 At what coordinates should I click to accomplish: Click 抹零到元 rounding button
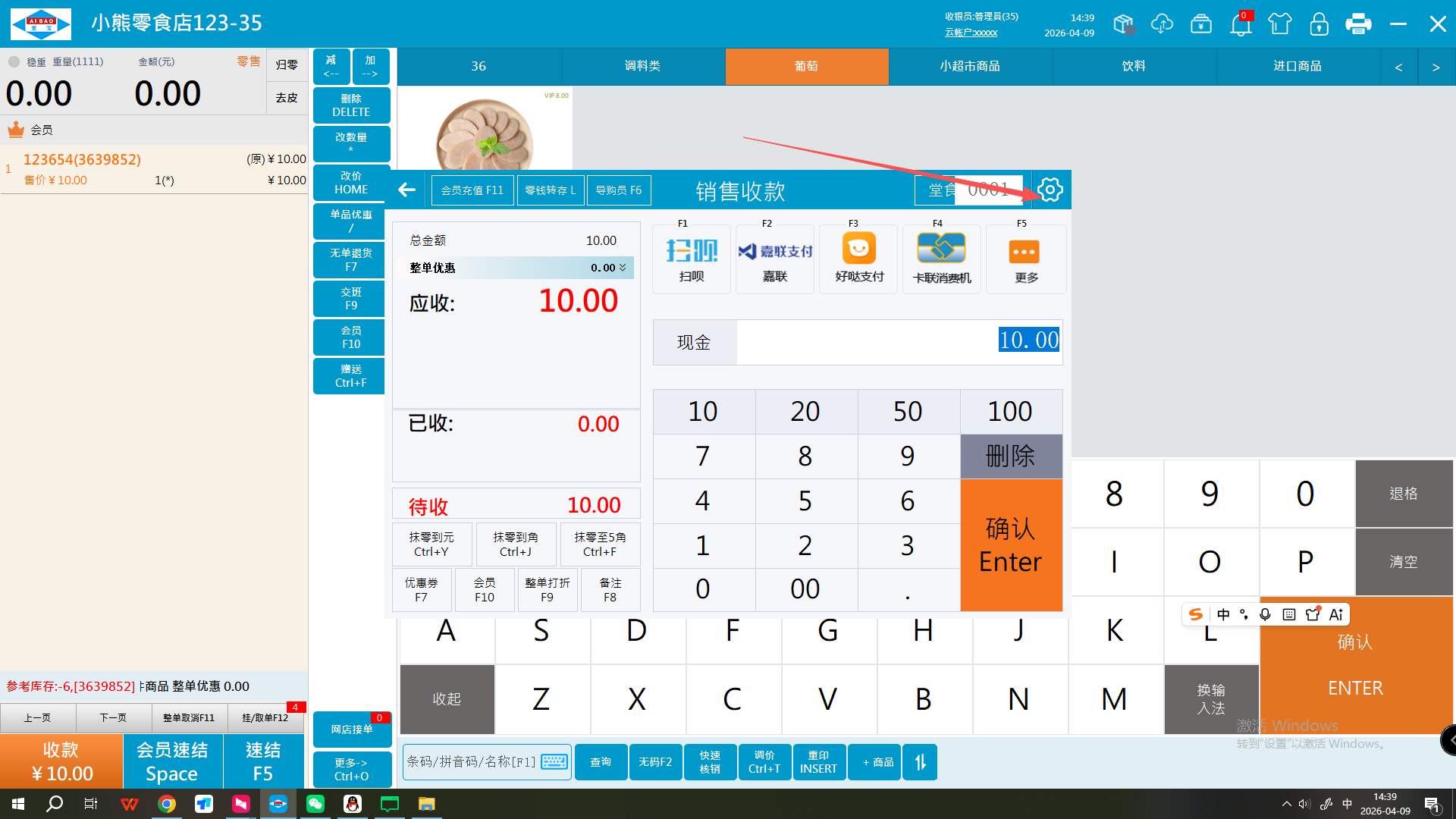click(431, 544)
